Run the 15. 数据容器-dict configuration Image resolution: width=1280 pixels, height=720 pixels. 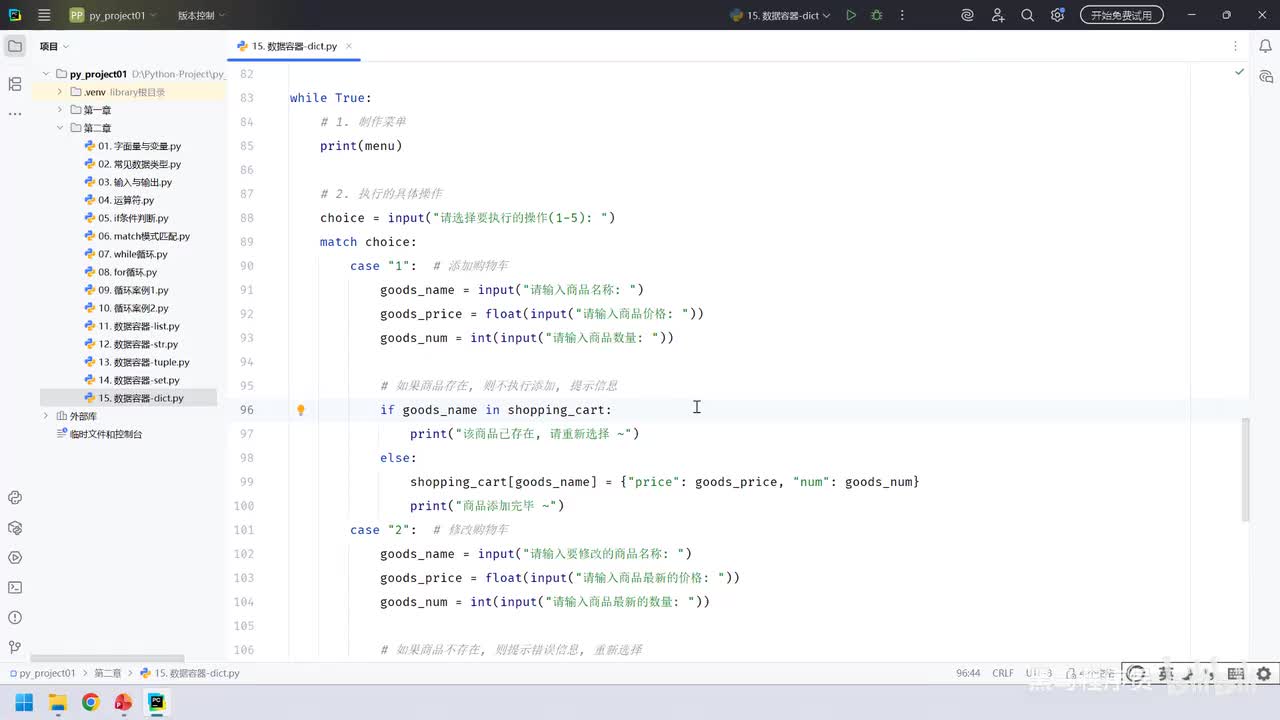pyautogui.click(x=851, y=15)
